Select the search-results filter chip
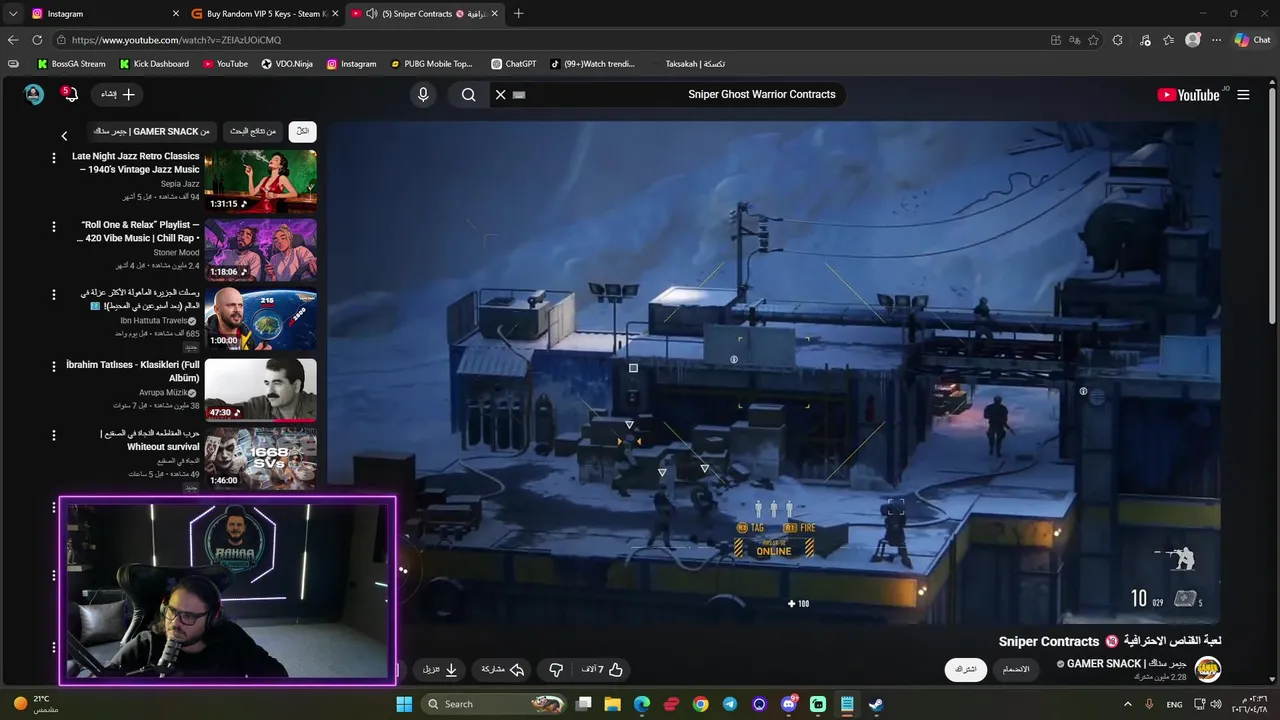 [253, 131]
